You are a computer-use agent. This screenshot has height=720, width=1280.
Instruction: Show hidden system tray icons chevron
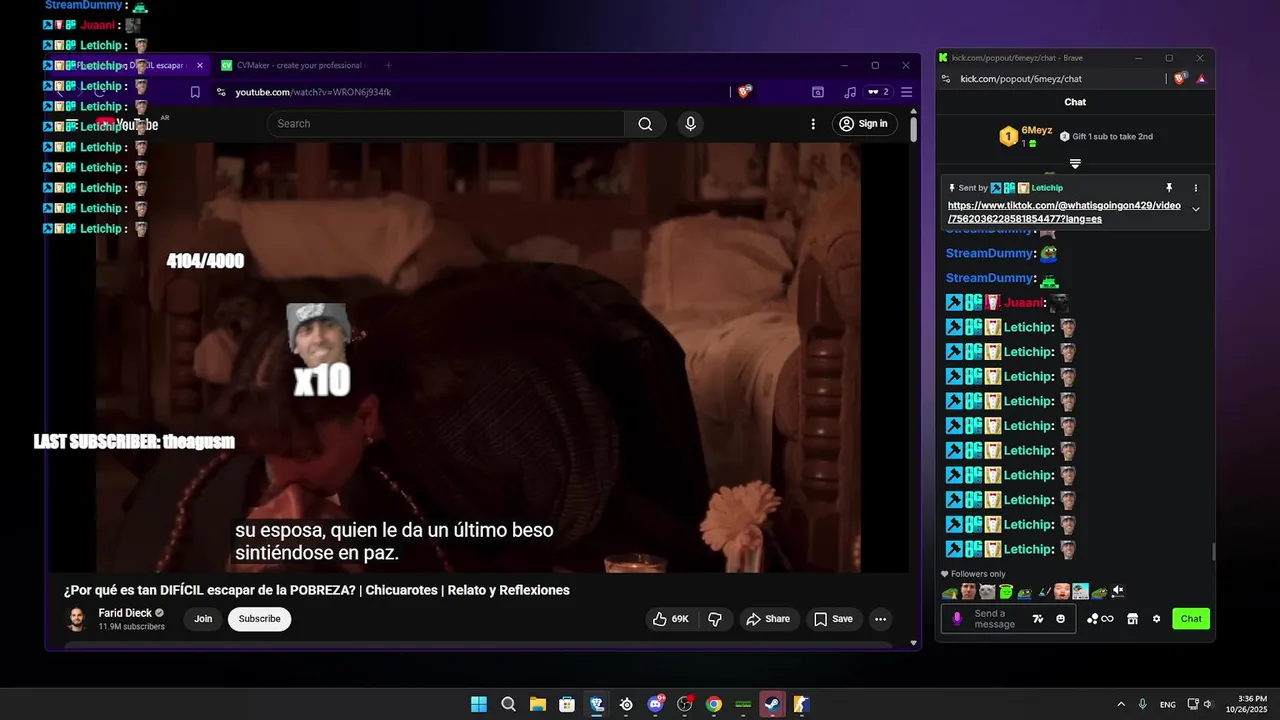(1121, 704)
